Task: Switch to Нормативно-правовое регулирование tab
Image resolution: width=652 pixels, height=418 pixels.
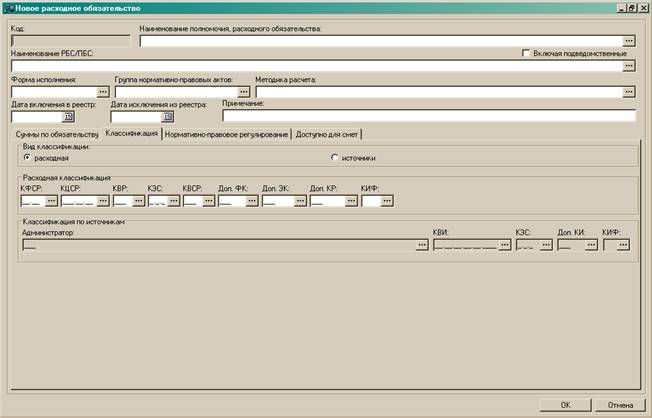Action: pos(226,134)
